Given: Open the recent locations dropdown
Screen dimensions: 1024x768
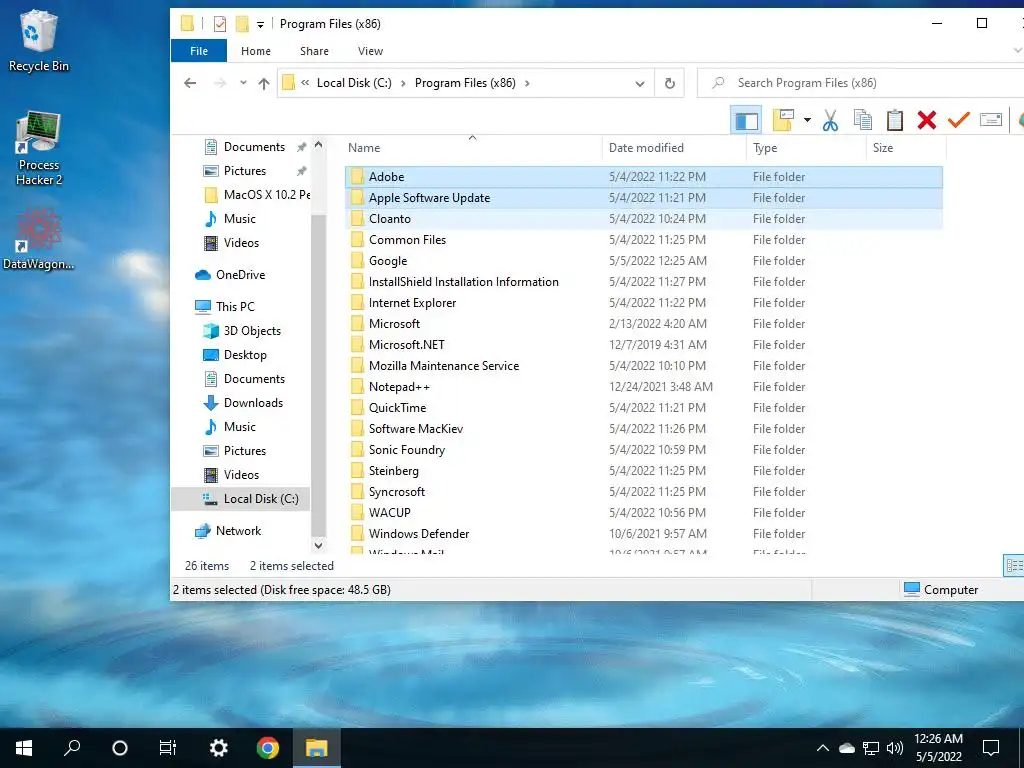Looking at the screenshot, I should (x=243, y=83).
